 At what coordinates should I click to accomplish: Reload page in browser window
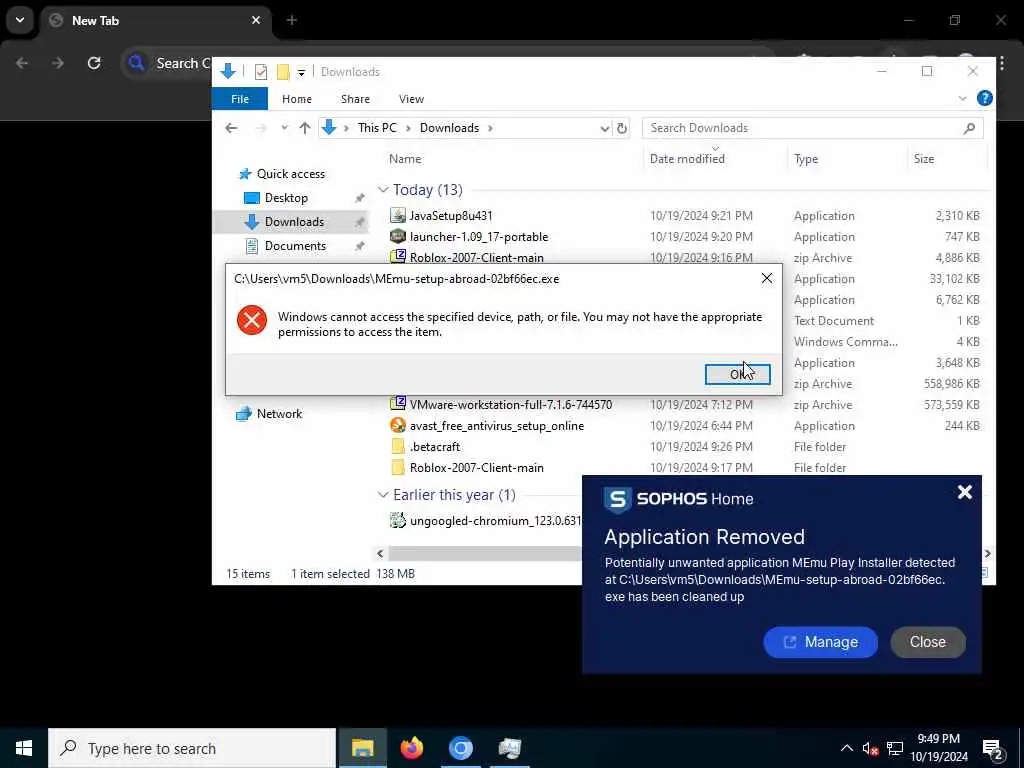coord(94,63)
